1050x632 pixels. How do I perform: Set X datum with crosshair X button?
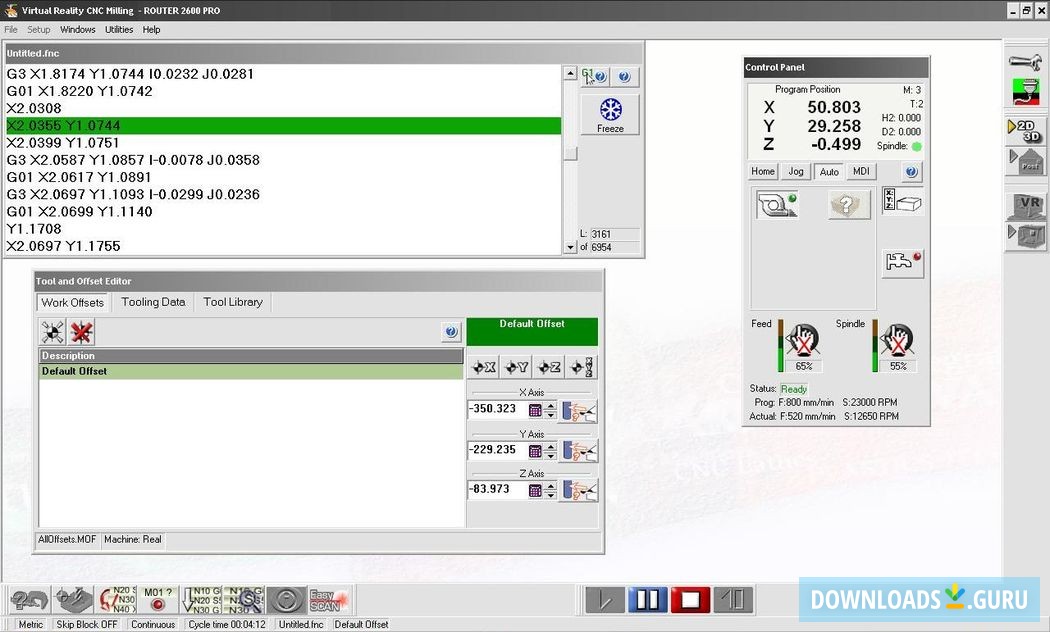pyautogui.click(x=483, y=367)
